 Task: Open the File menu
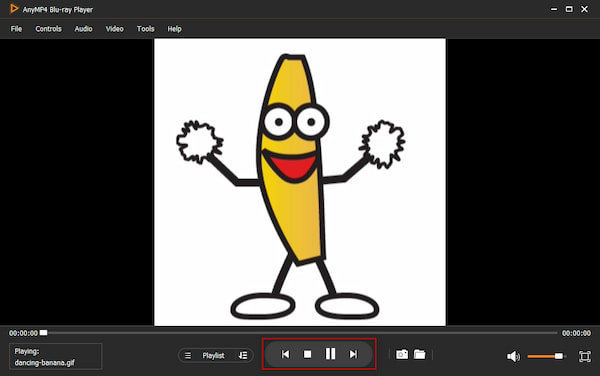16,29
